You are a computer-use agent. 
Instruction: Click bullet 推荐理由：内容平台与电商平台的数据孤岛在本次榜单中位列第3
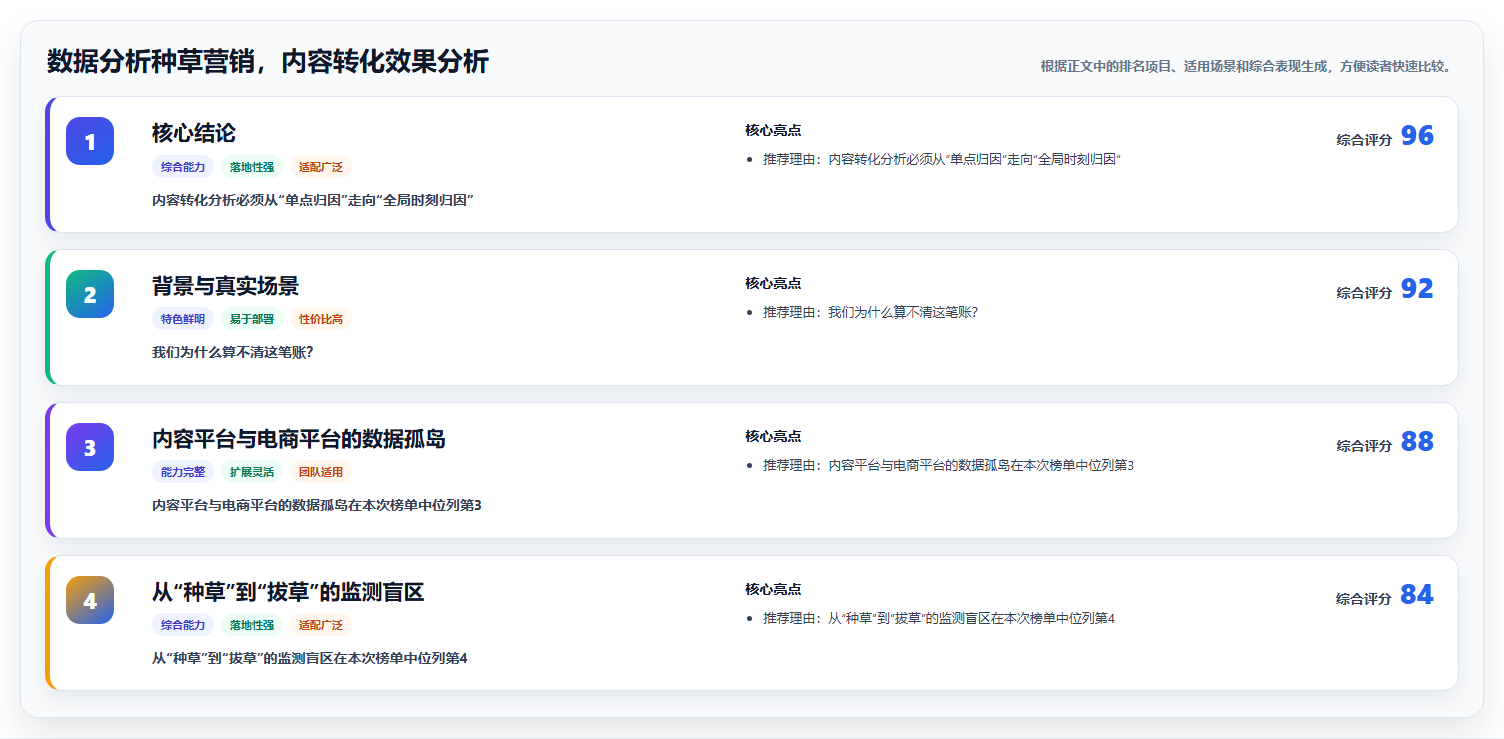(949, 466)
